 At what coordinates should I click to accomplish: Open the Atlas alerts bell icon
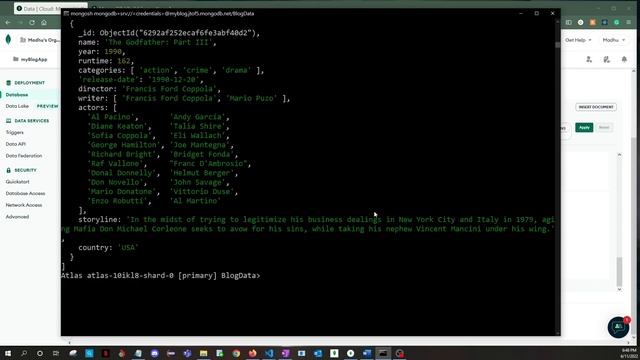(x=624, y=60)
